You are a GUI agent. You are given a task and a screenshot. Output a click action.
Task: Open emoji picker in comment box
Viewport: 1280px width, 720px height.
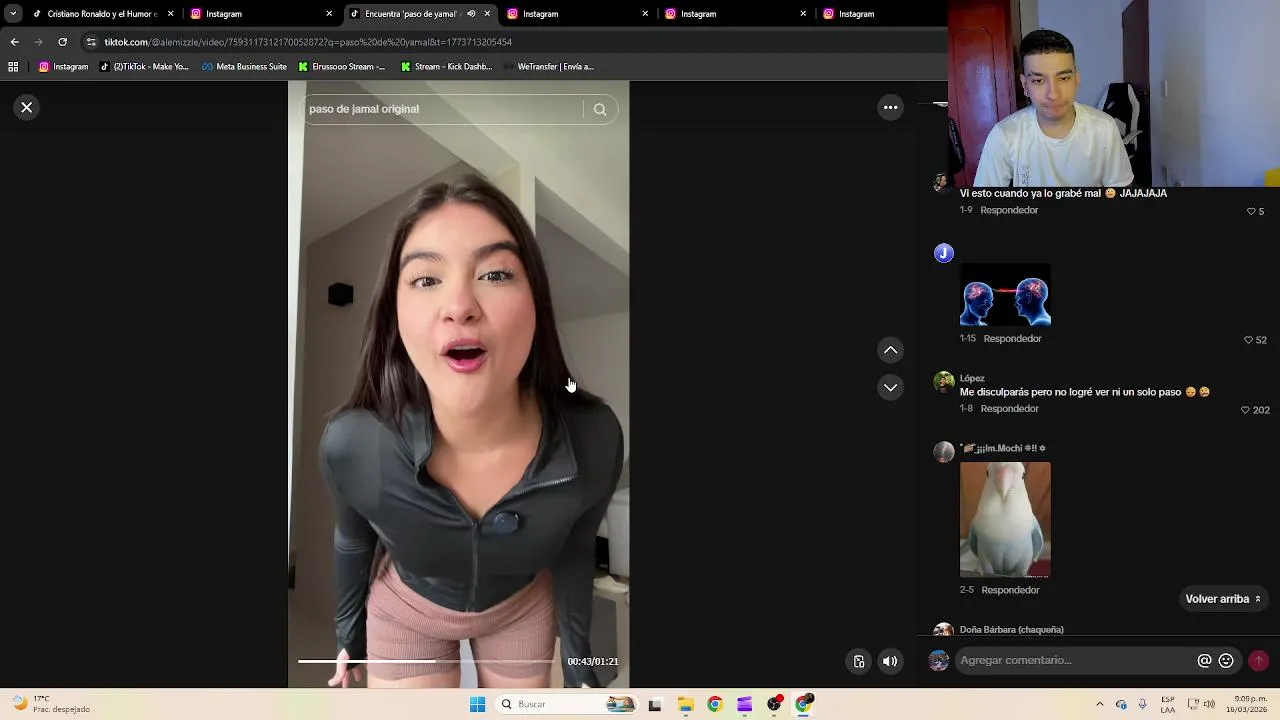[1226, 660]
